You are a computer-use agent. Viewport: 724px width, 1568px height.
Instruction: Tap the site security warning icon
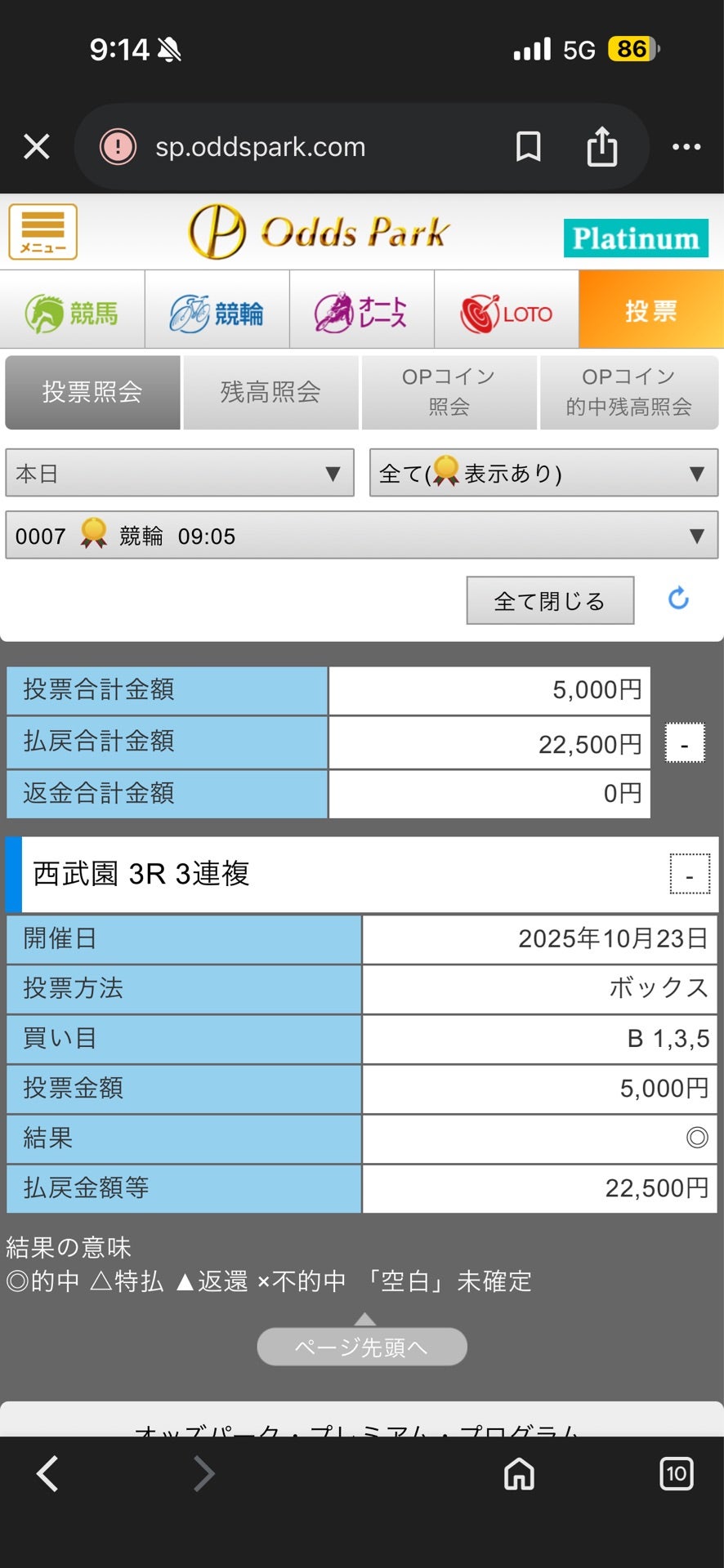point(118,147)
